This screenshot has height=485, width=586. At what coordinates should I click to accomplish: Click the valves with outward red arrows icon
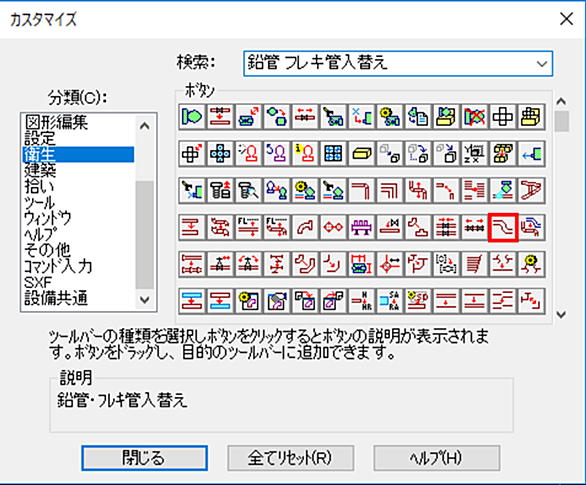click(475, 228)
